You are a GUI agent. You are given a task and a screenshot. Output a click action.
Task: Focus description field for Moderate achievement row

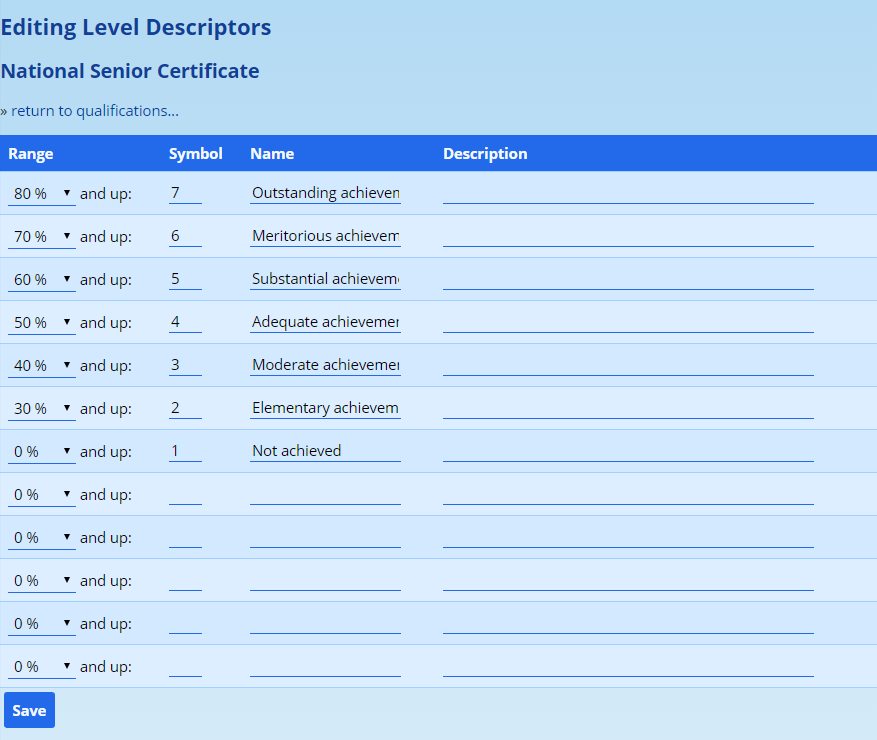point(628,365)
